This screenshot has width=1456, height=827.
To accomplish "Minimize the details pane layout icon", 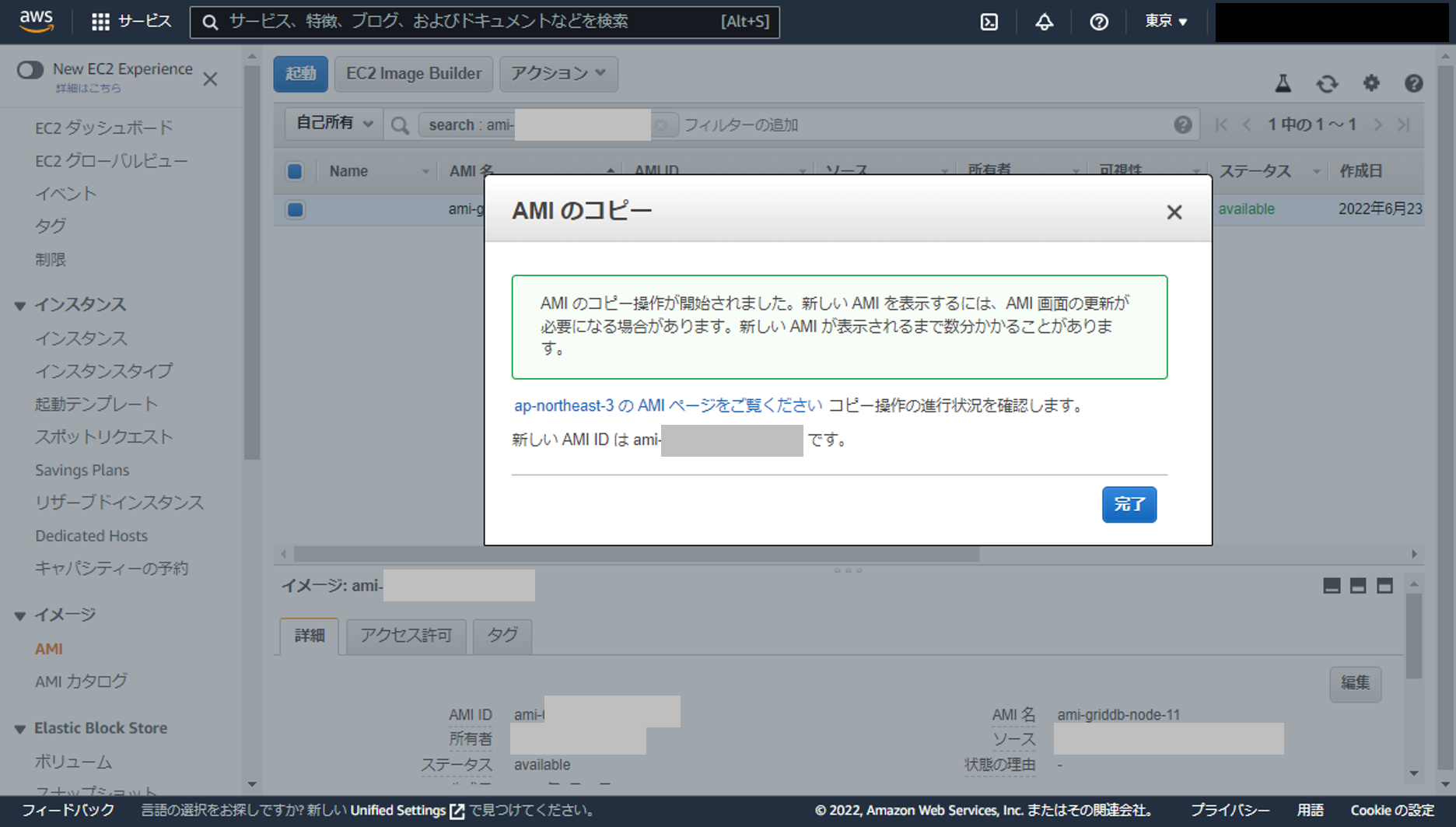I will 1332,586.
